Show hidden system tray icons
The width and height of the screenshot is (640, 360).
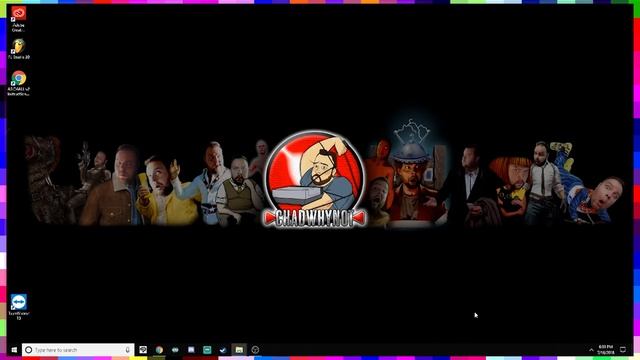tap(591, 350)
